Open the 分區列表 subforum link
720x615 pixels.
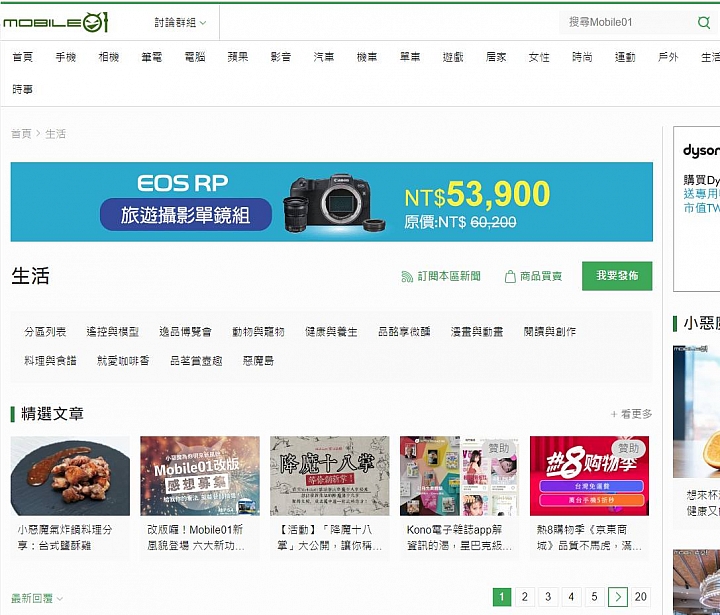[45, 332]
